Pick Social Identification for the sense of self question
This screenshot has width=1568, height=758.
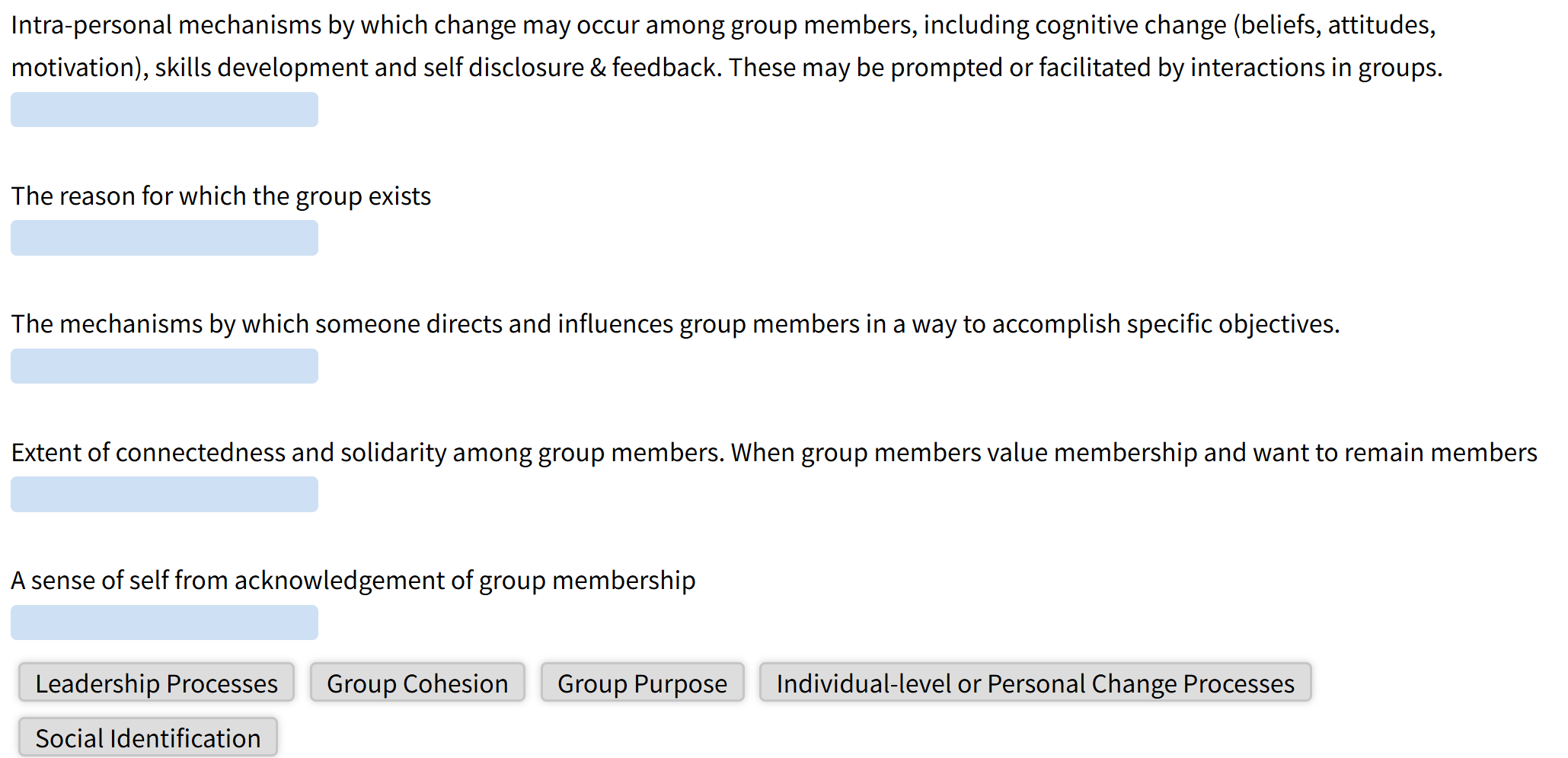[148, 737]
